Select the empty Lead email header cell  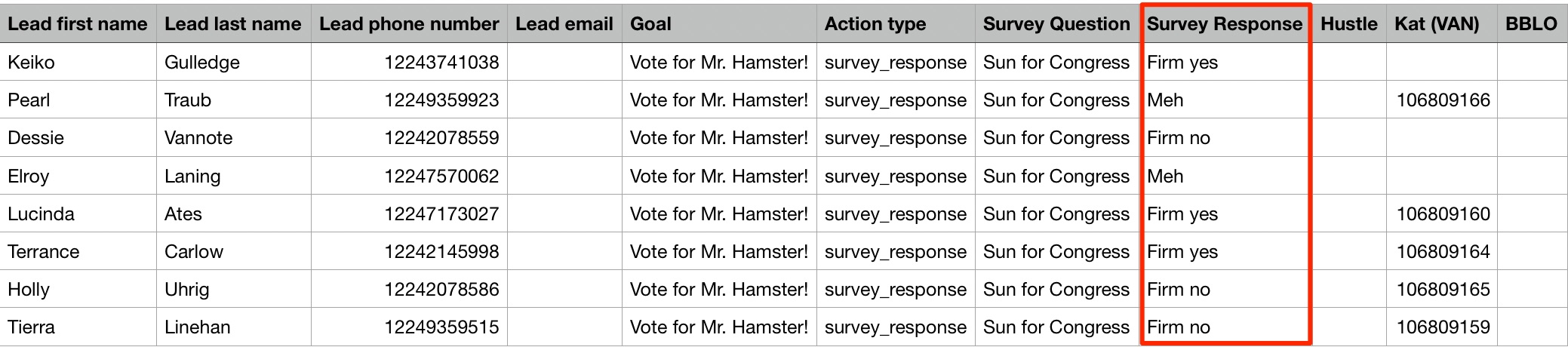pos(564,24)
